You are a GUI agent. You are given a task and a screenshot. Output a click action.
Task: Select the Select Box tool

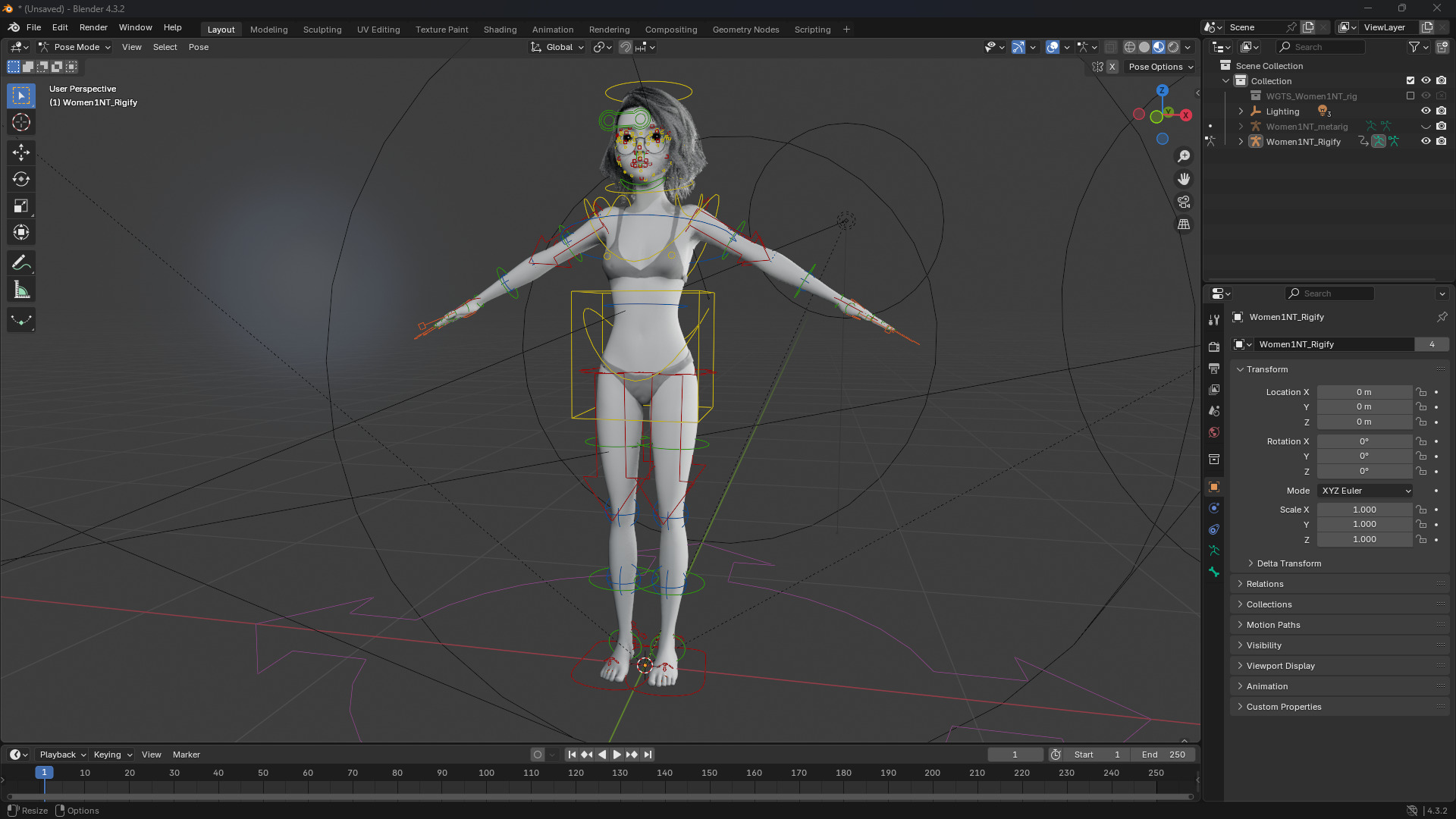(x=21, y=96)
